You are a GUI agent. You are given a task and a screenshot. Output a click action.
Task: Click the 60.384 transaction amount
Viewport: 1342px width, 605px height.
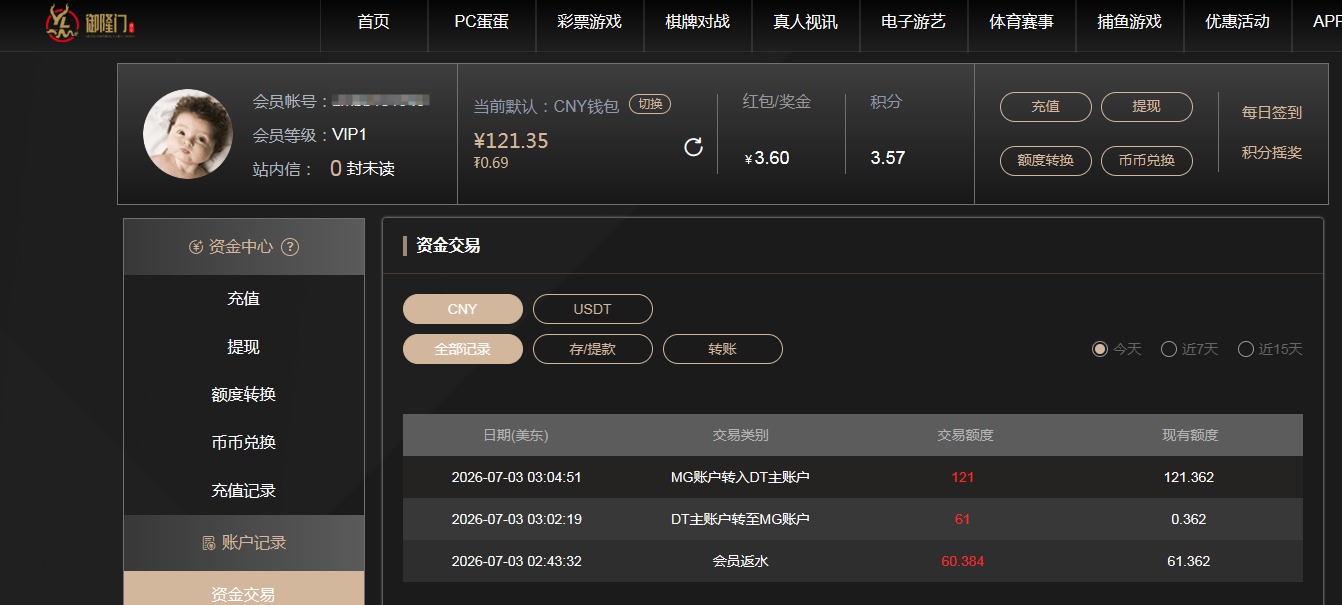coord(963,562)
